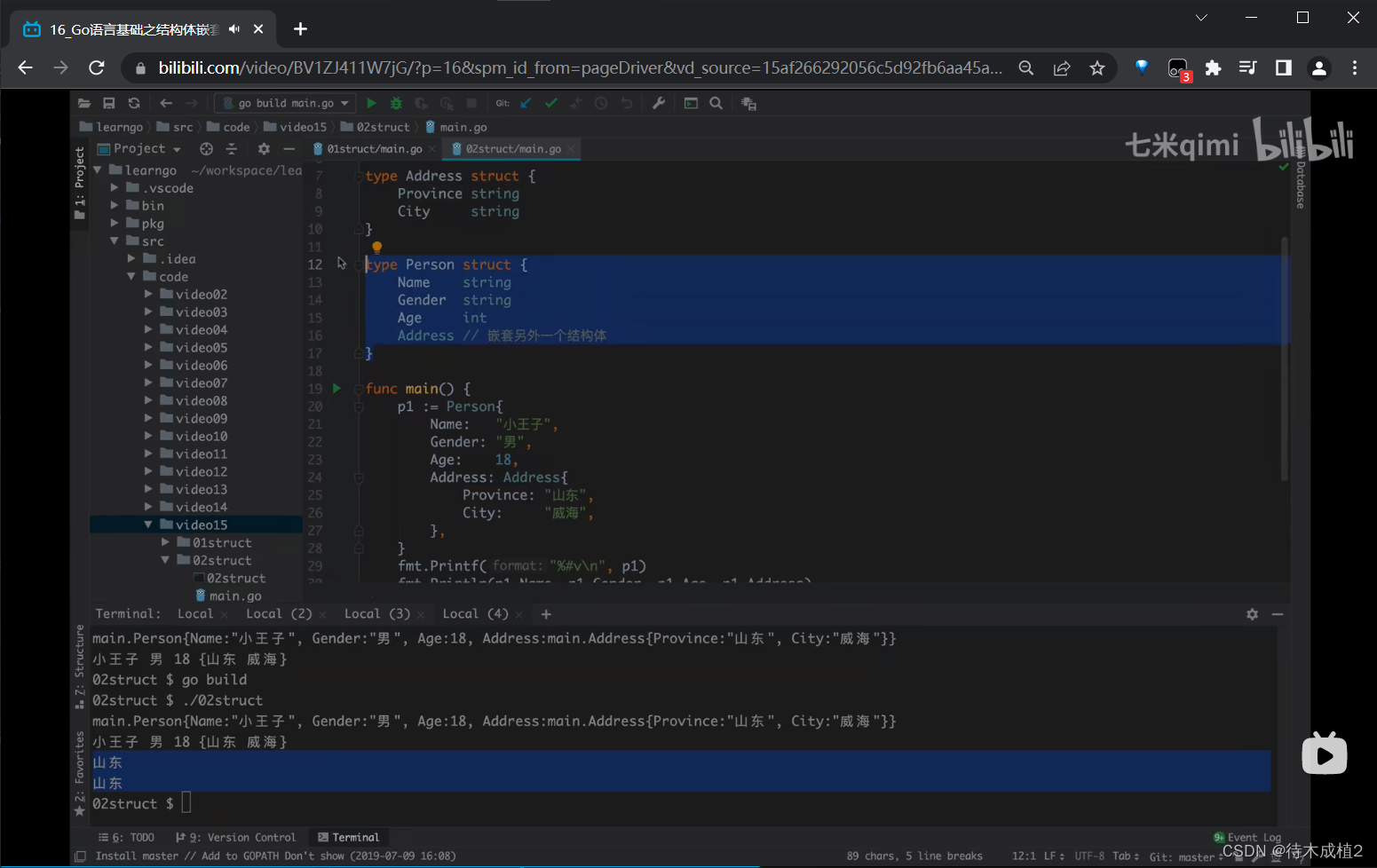The height and width of the screenshot is (868, 1377).
Task: Run the program with the green play icon
Action: click(x=371, y=104)
